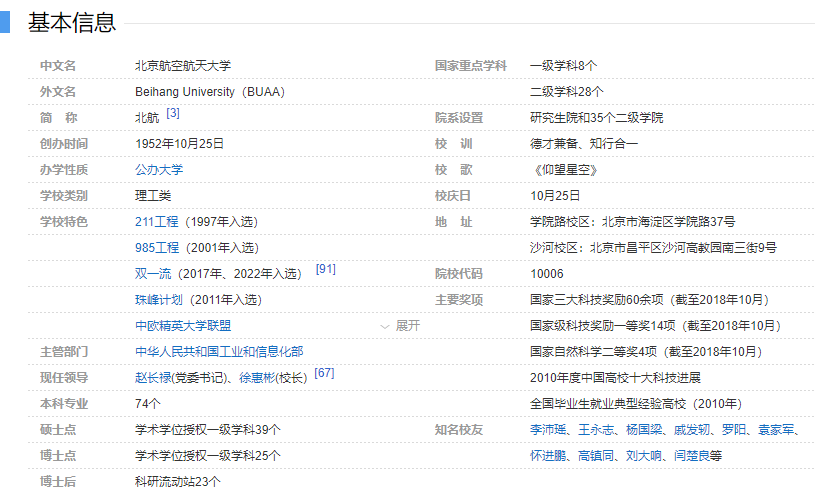This screenshot has height=494, width=815.
Task: Open alumnus 罗阳 link
Action: tap(734, 430)
